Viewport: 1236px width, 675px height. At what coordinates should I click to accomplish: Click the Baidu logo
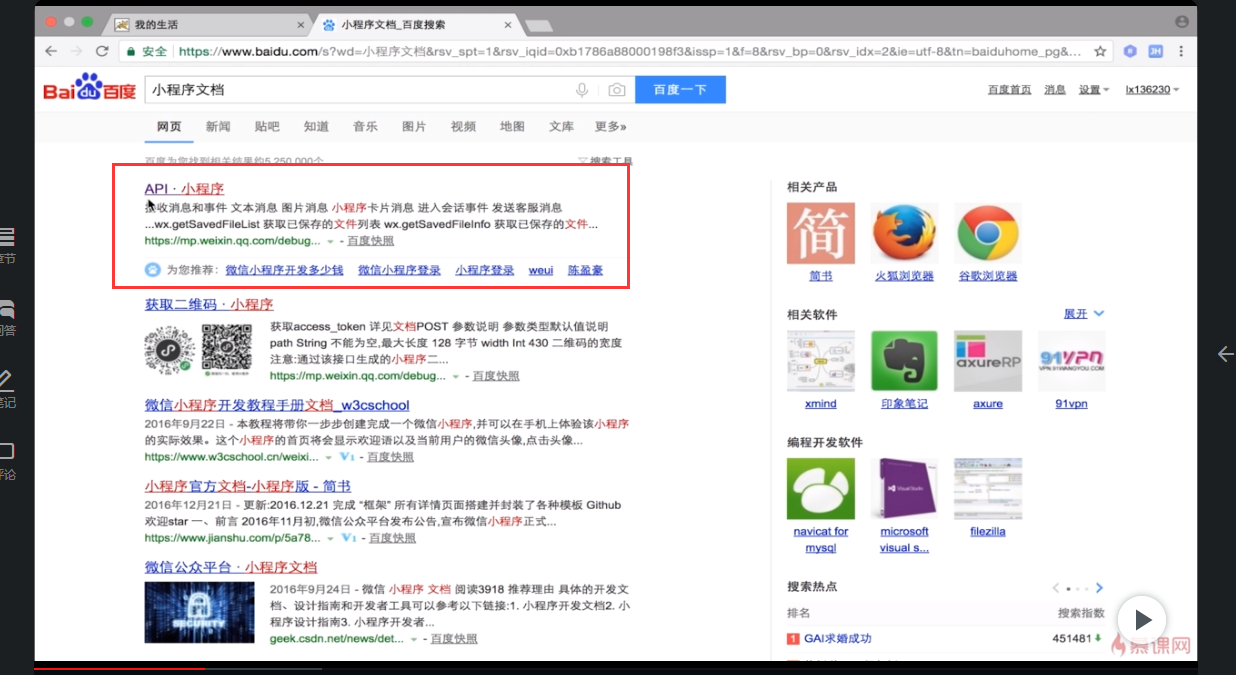tap(89, 88)
